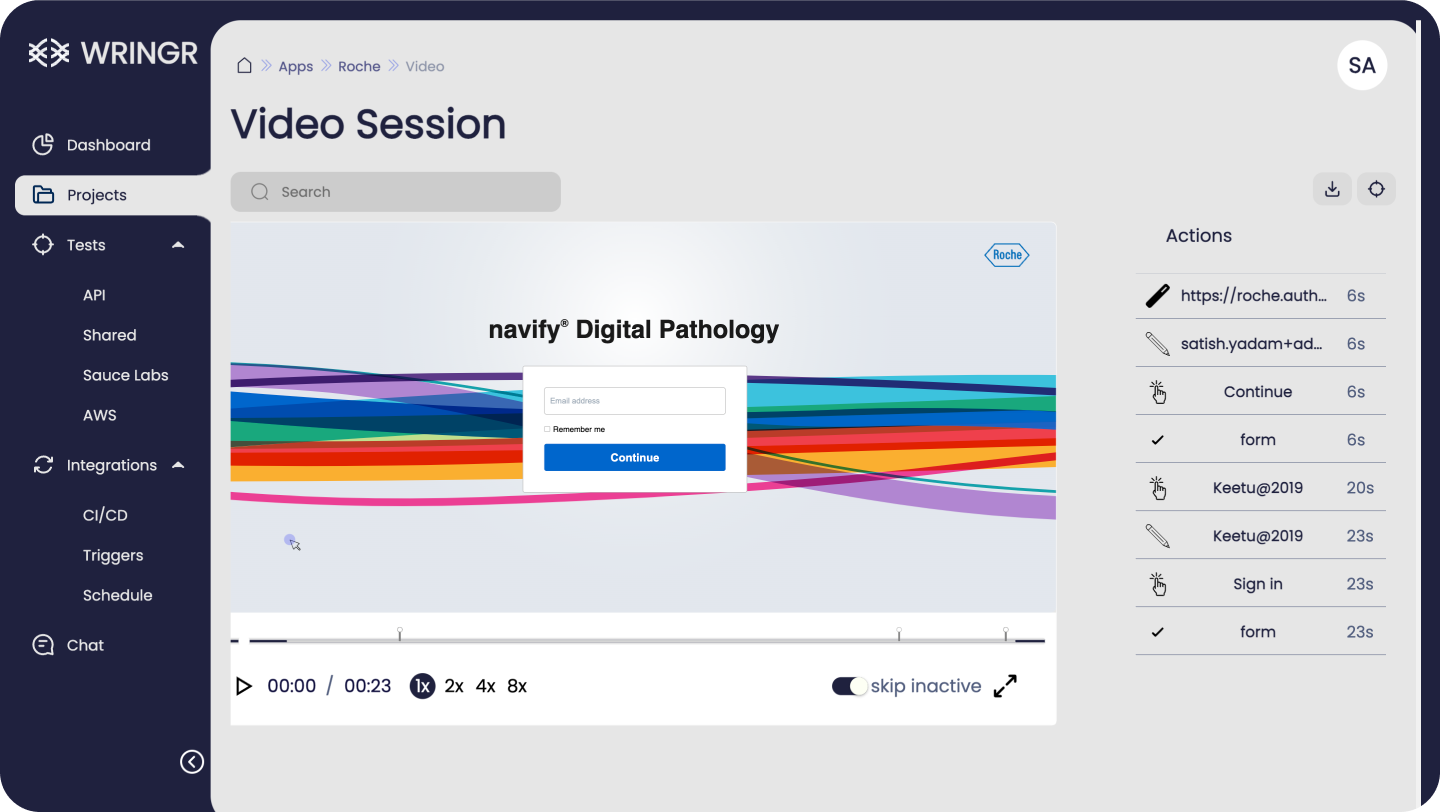The width and height of the screenshot is (1440, 812).
Task: Collapse the Integrations submenu arrow
Action: [x=178, y=465]
